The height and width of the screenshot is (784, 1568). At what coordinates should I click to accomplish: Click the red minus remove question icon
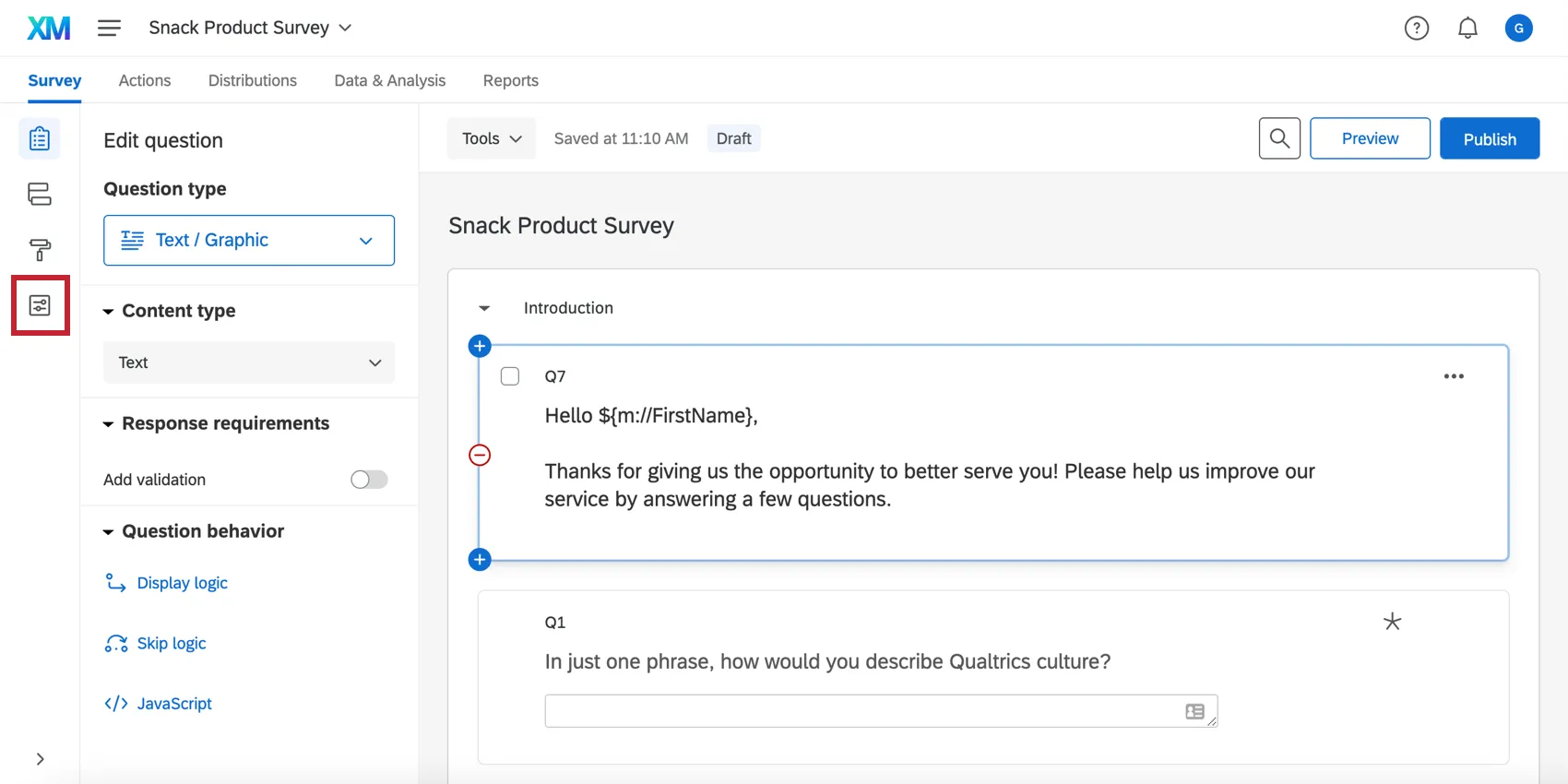(x=480, y=455)
